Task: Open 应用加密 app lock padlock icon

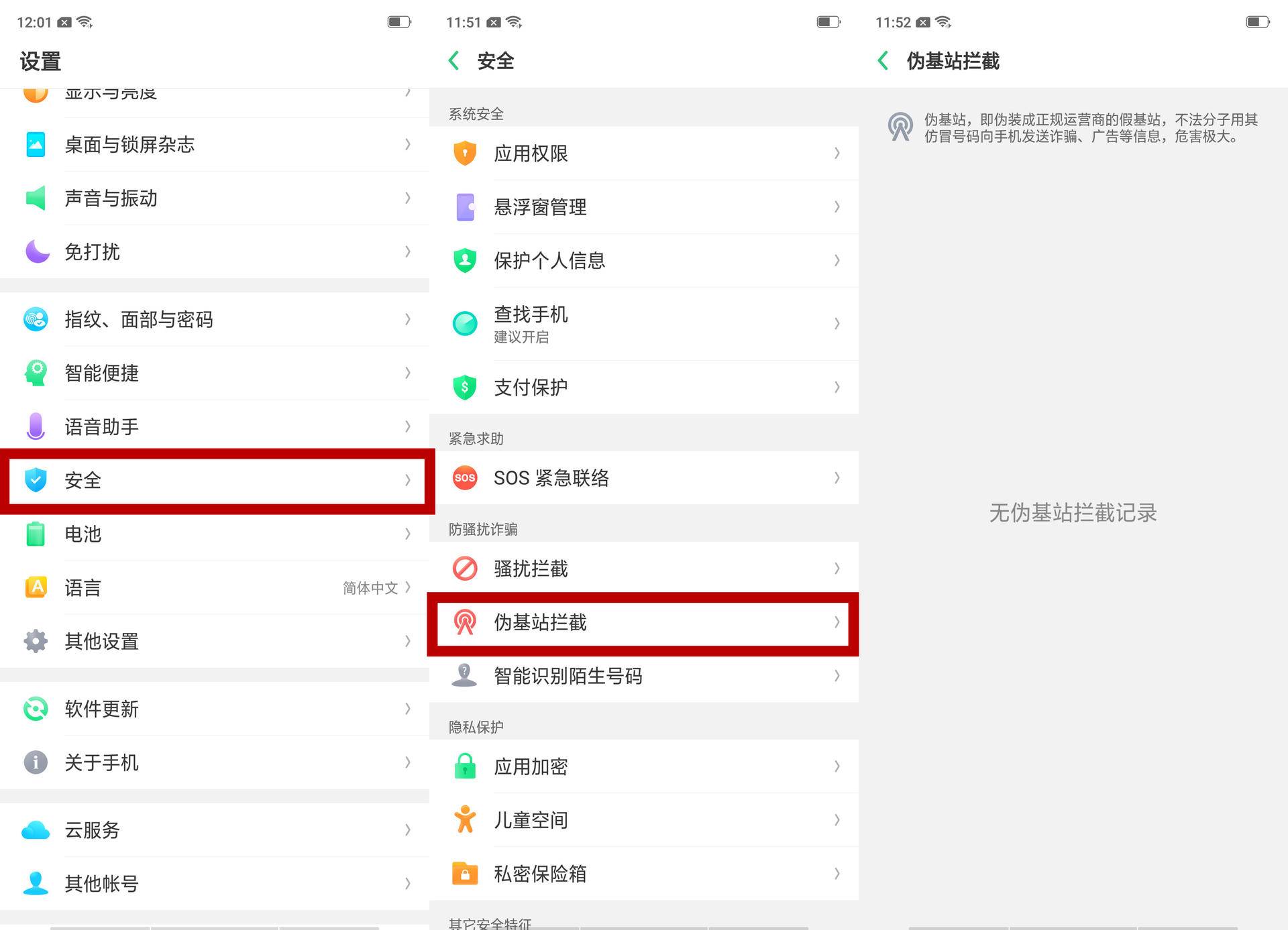Action: click(x=464, y=766)
